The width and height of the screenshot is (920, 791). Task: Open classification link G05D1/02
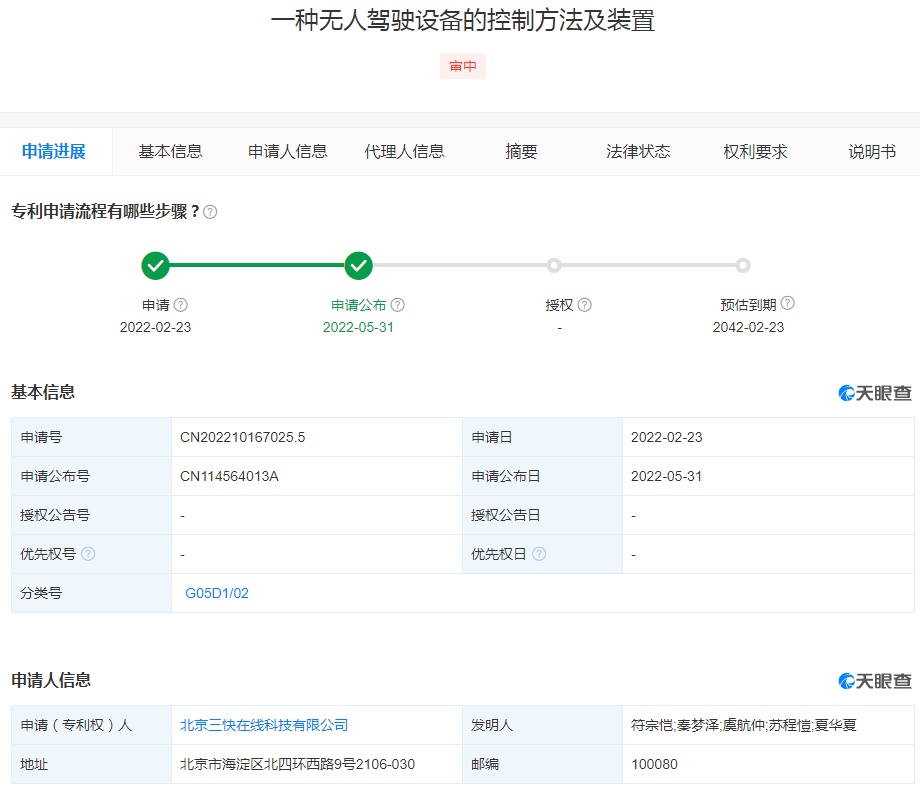(217, 593)
